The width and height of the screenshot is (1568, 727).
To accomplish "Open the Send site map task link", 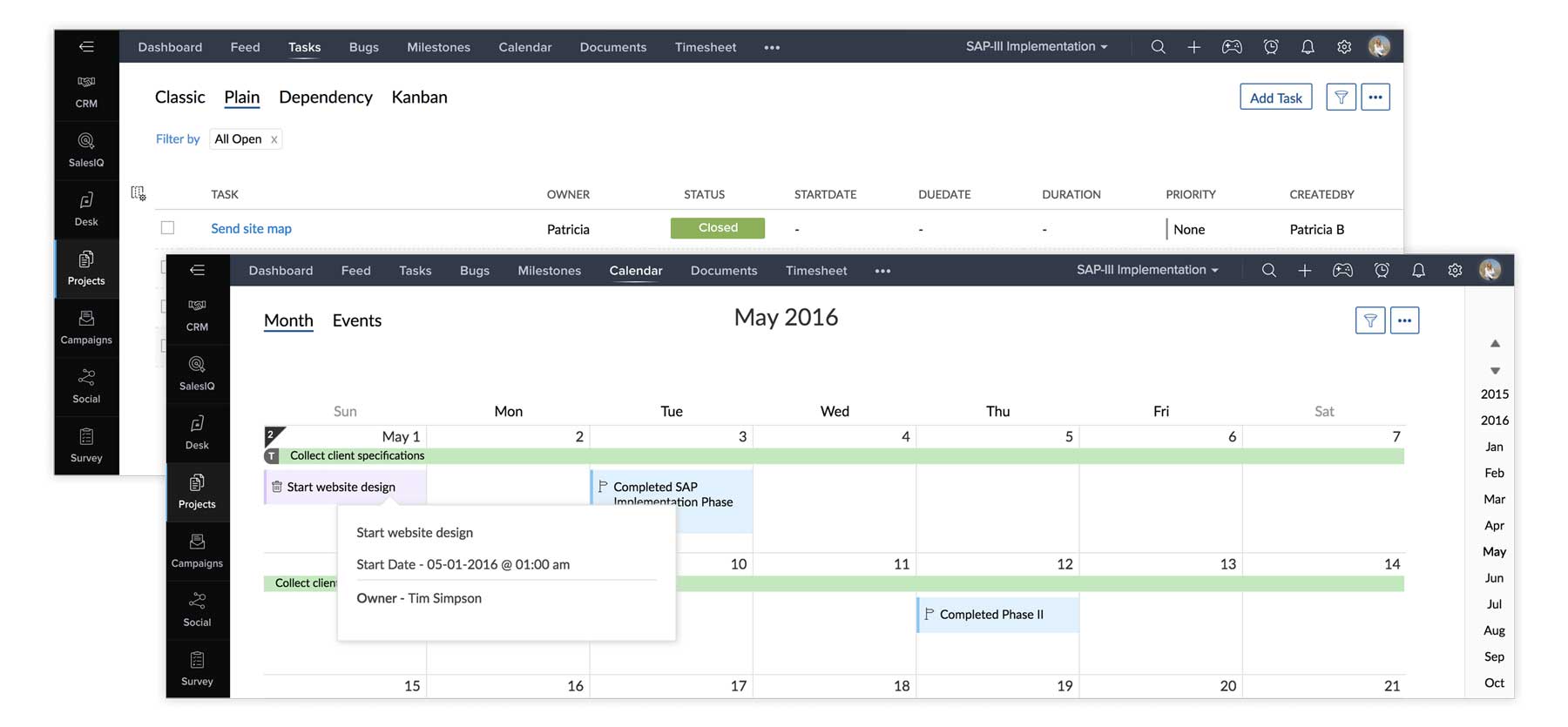I will pos(251,229).
